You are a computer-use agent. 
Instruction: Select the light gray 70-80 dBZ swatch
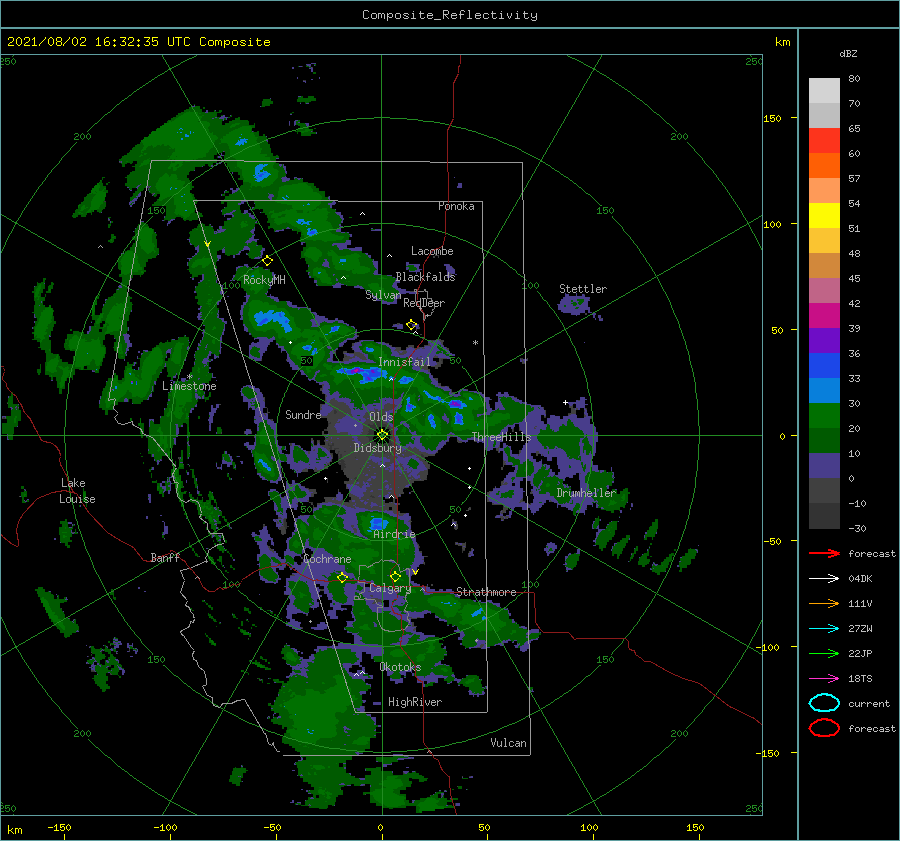pyautogui.click(x=824, y=90)
